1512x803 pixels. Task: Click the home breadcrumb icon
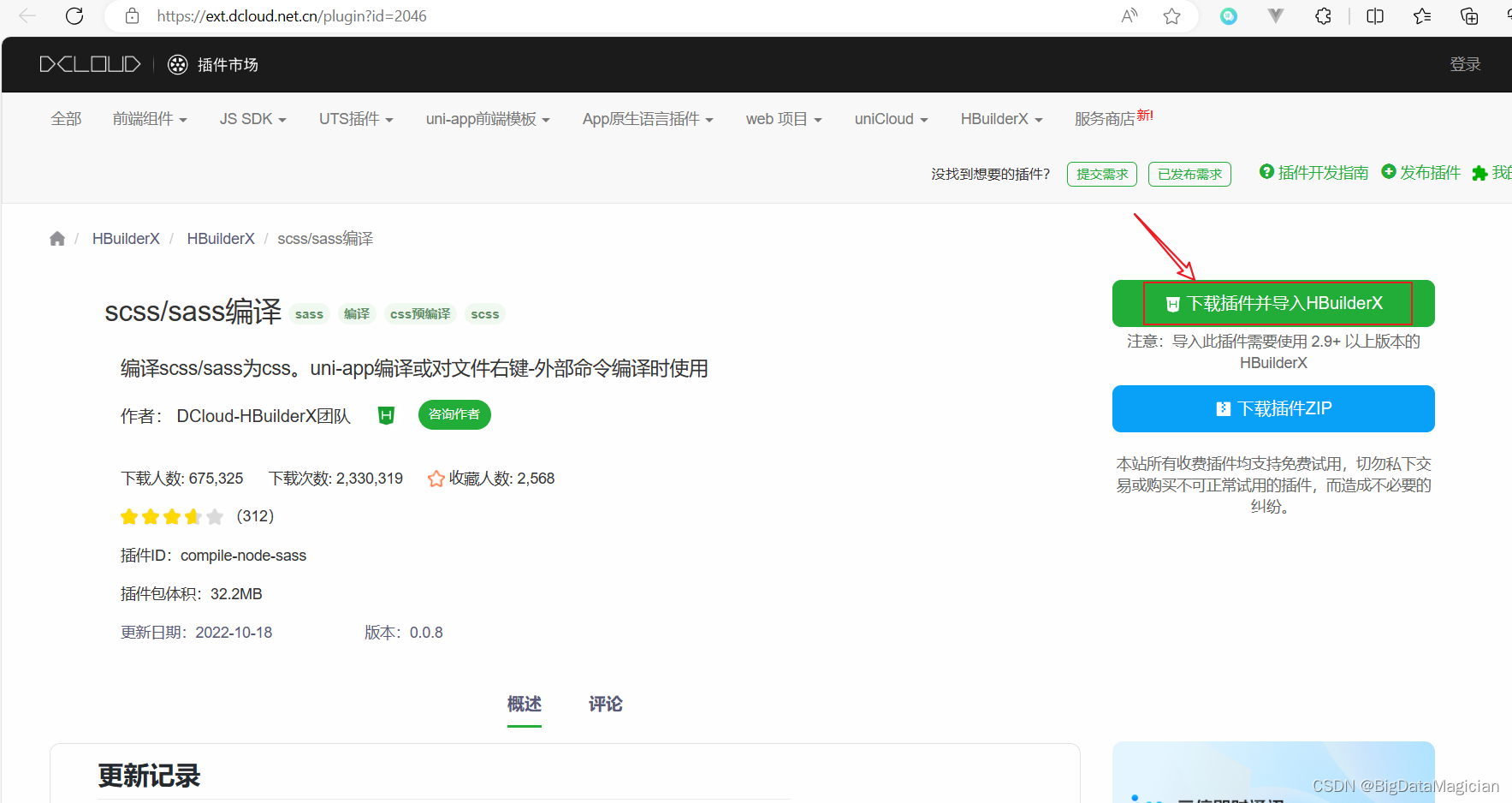[x=57, y=239]
